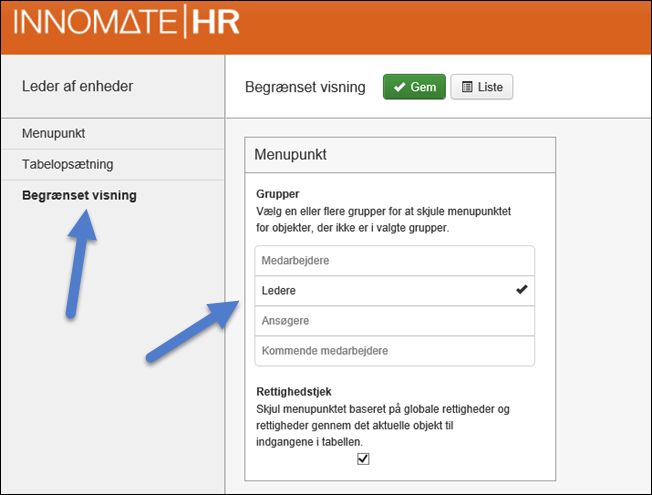Click the list icon on Liste button
The height and width of the screenshot is (495, 652).
466,88
